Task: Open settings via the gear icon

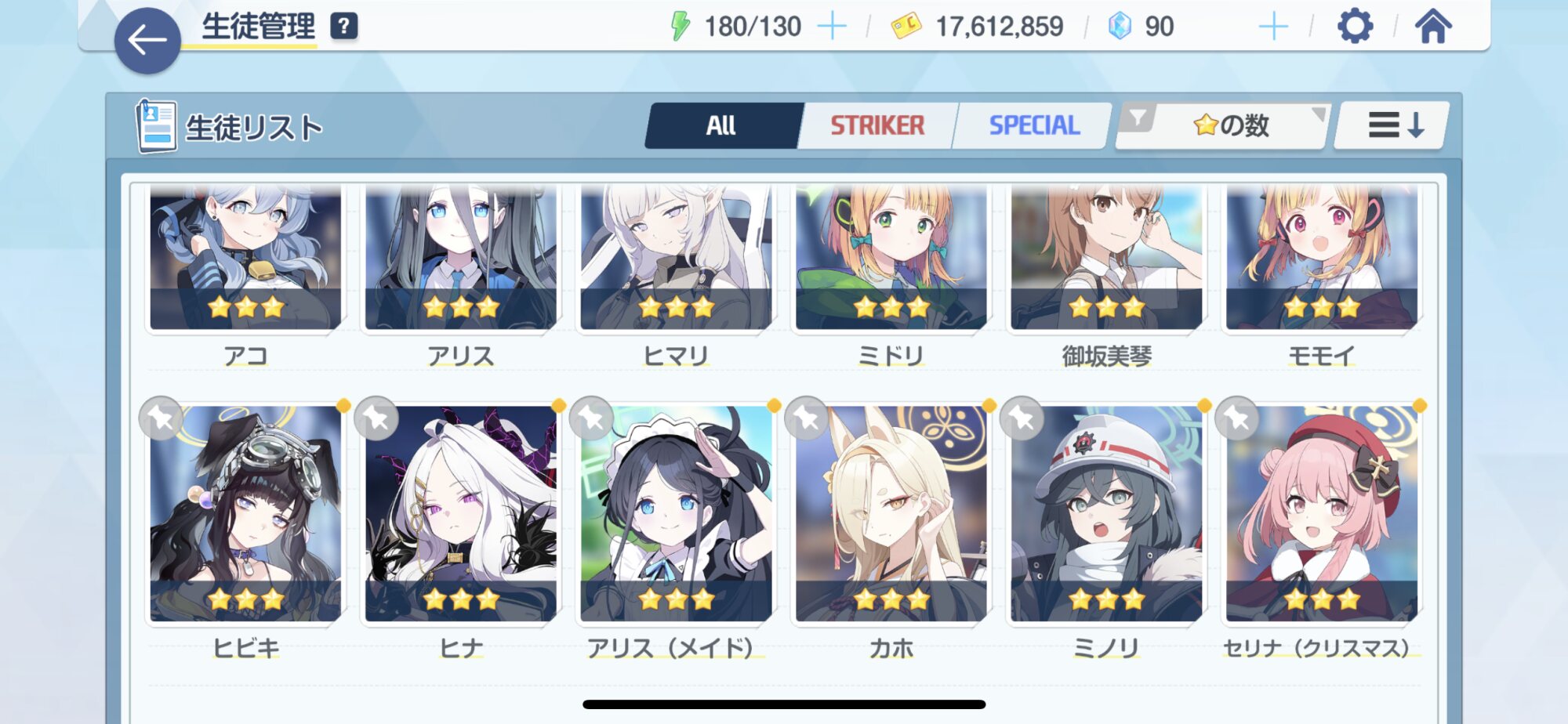Action: point(1355,27)
